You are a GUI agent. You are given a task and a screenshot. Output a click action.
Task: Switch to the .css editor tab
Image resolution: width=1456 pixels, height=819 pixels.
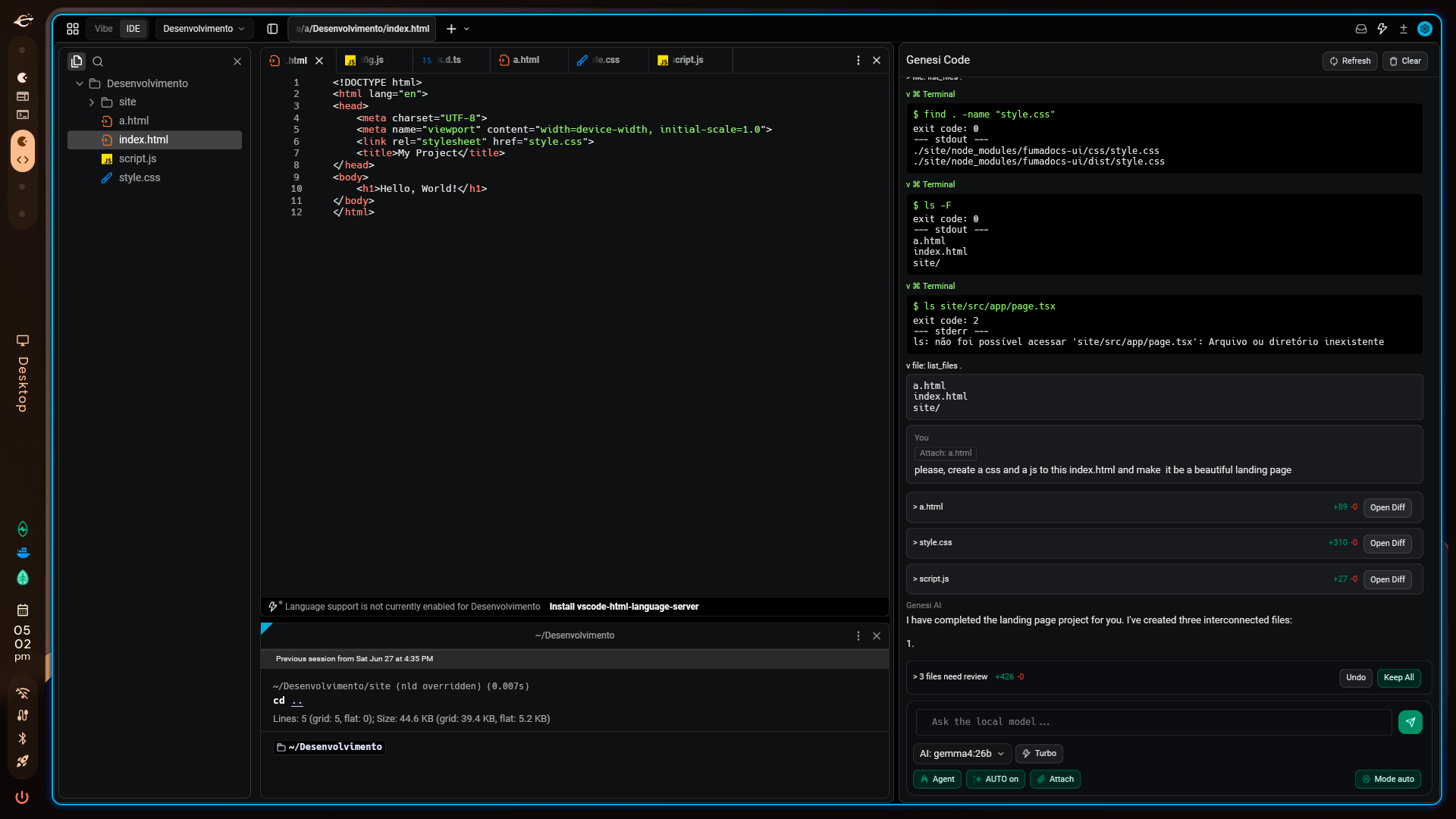[x=608, y=60]
